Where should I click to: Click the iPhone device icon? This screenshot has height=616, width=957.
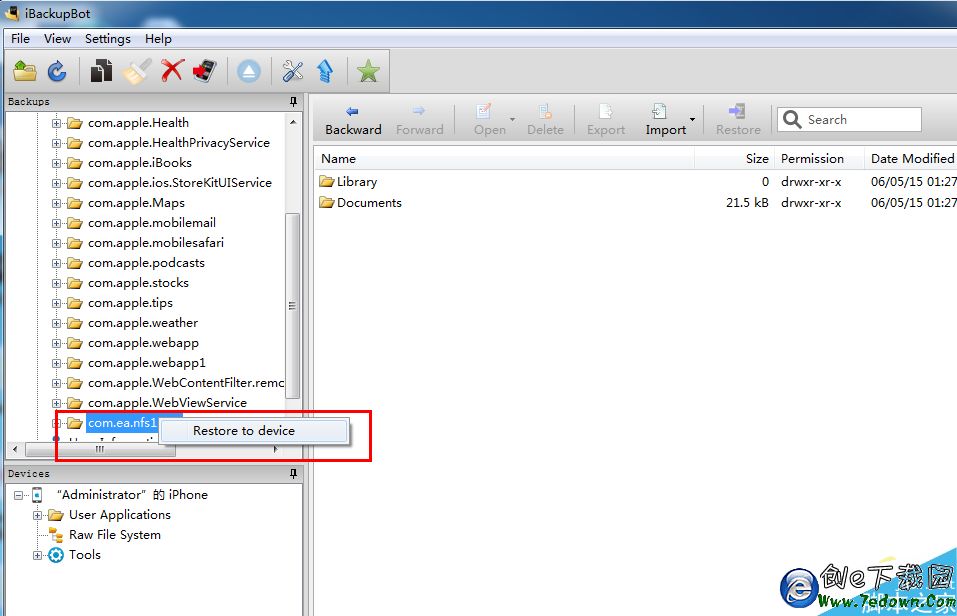tap(37, 495)
